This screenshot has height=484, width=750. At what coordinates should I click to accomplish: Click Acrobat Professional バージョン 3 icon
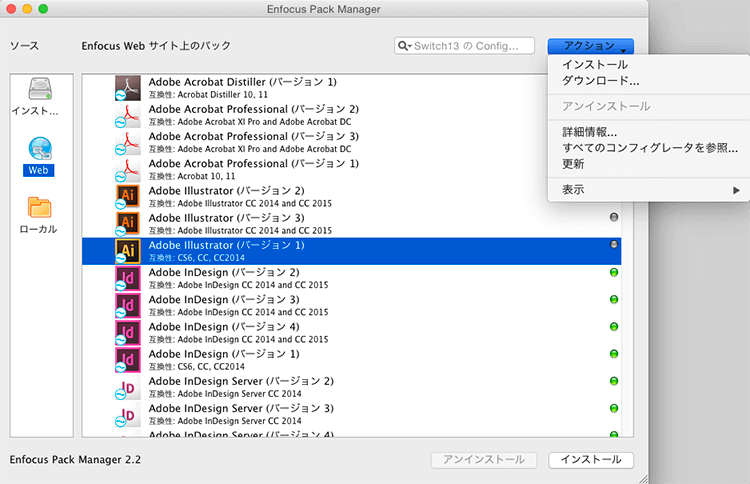[x=128, y=143]
